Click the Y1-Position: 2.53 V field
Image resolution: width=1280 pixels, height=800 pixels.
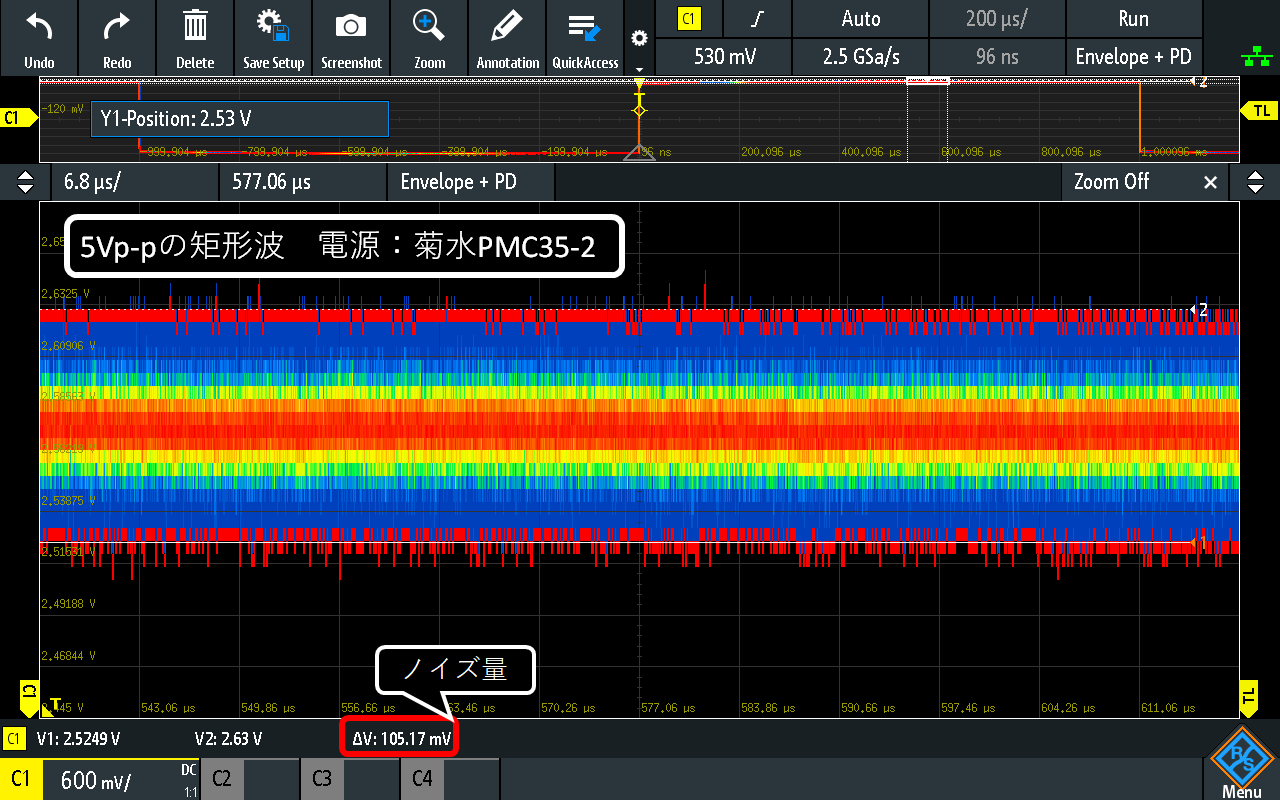239,119
